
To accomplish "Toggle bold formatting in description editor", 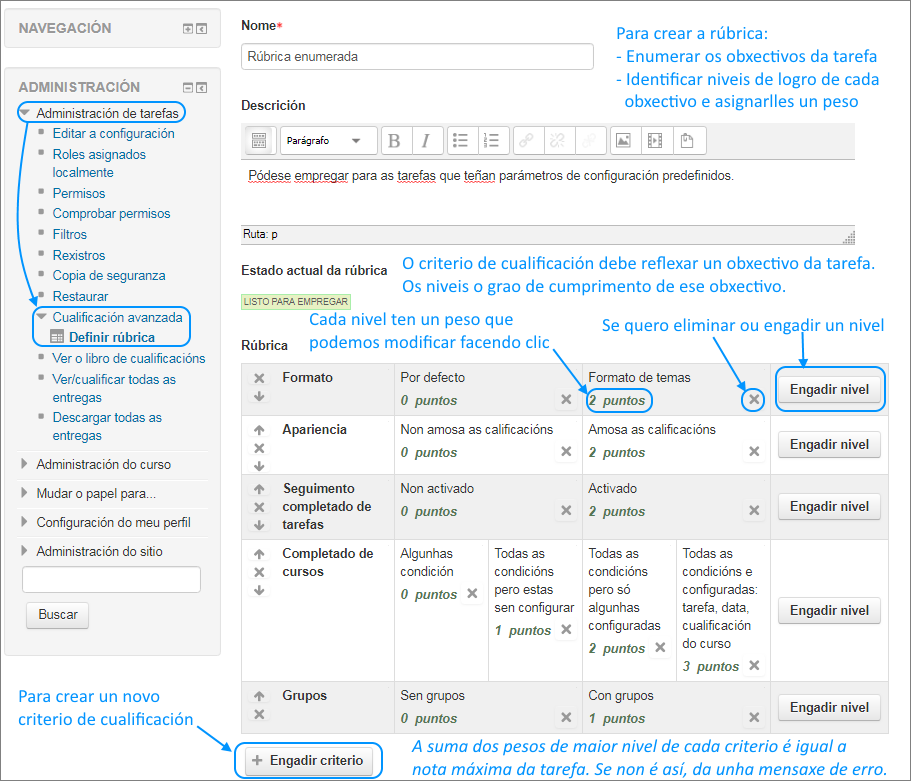I will pyautogui.click(x=395, y=141).
